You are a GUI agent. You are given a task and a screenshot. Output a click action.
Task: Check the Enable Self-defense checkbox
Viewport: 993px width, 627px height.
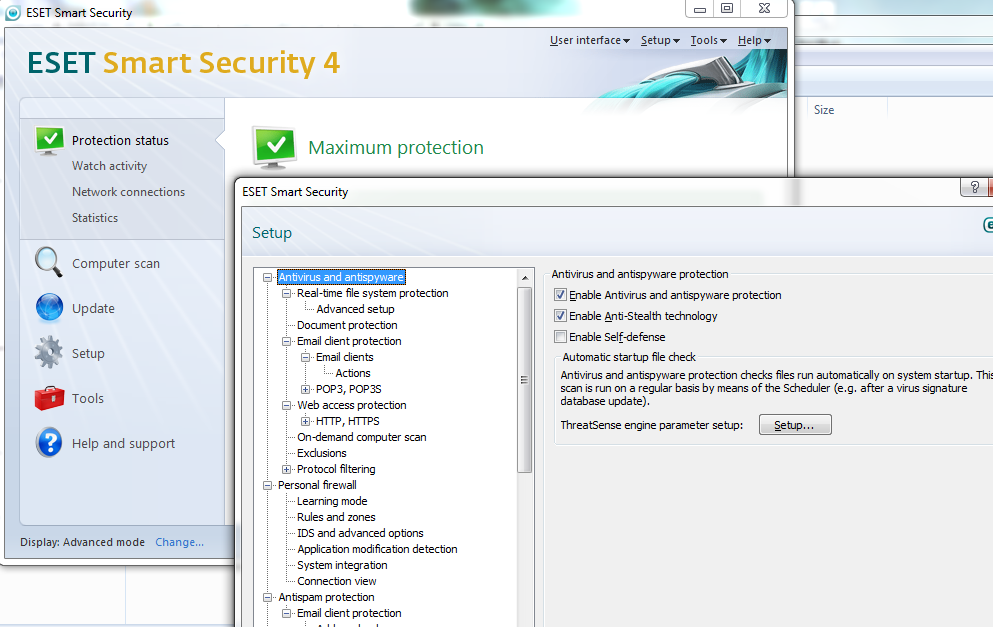pyautogui.click(x=560, y=336)
